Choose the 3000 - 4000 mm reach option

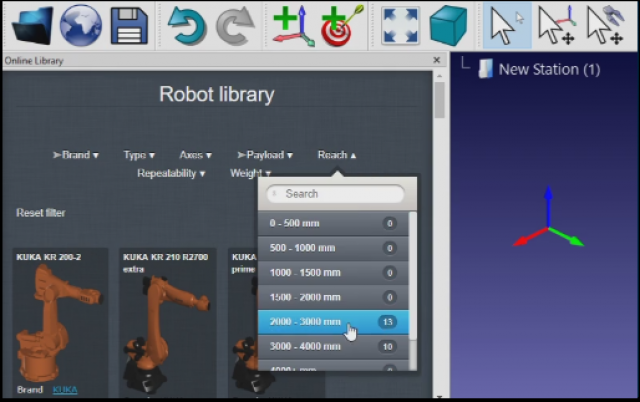333,346
